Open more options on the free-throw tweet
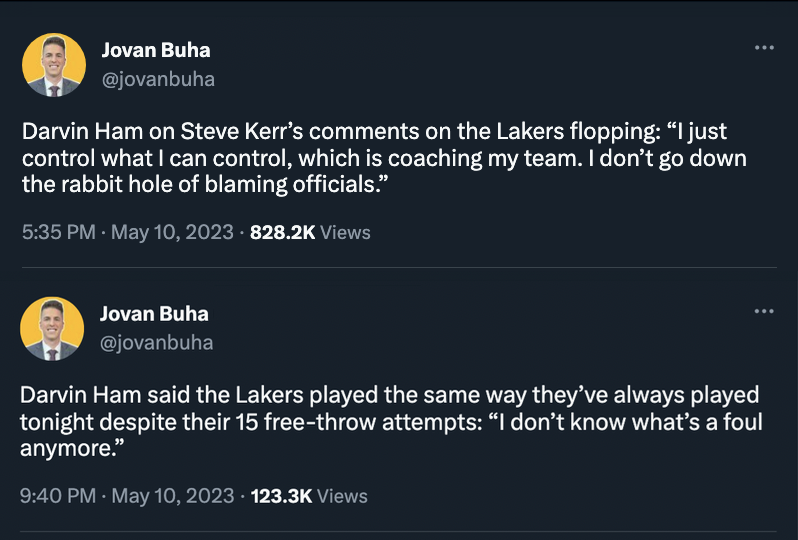This screenshot has height=540, width=798. pos(764,311)
